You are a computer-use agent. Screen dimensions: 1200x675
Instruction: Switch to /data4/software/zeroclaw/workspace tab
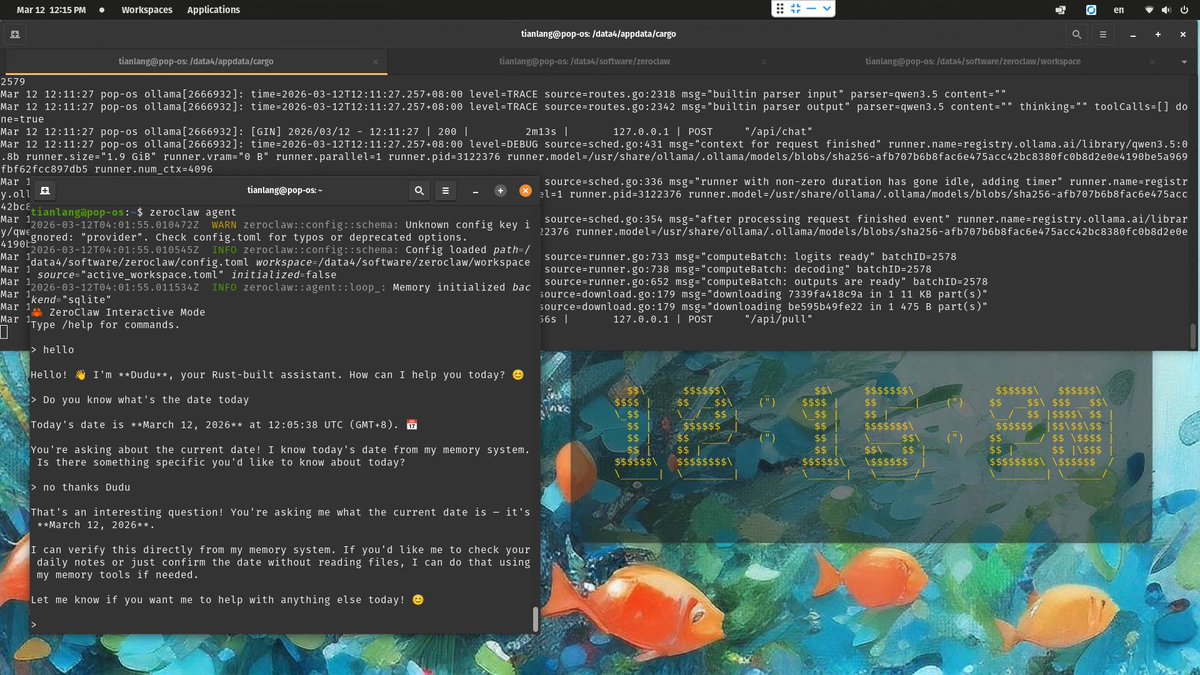(973, 61)
